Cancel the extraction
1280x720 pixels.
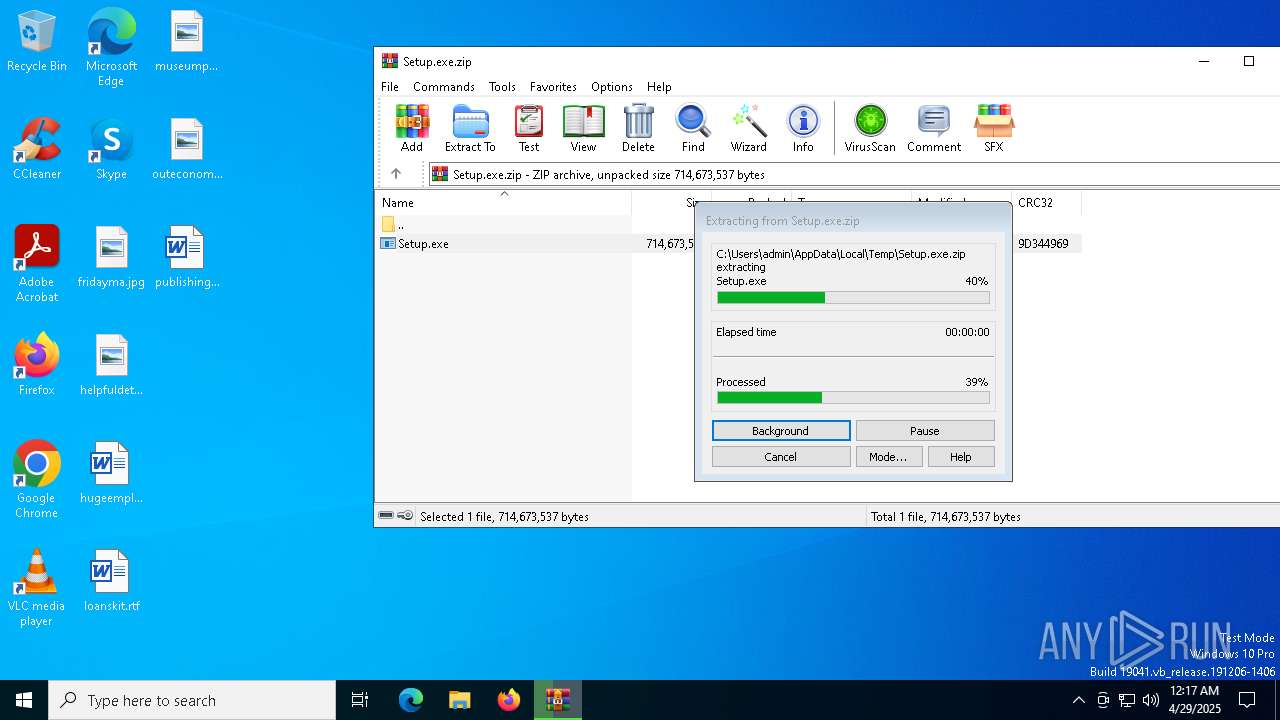coord(781,457)
